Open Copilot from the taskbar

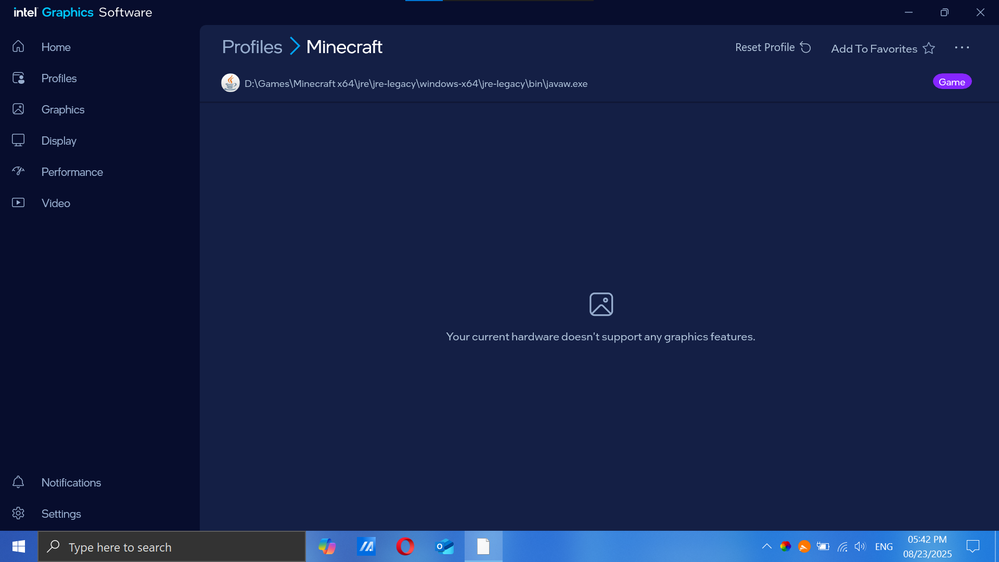tap(327, 547)
